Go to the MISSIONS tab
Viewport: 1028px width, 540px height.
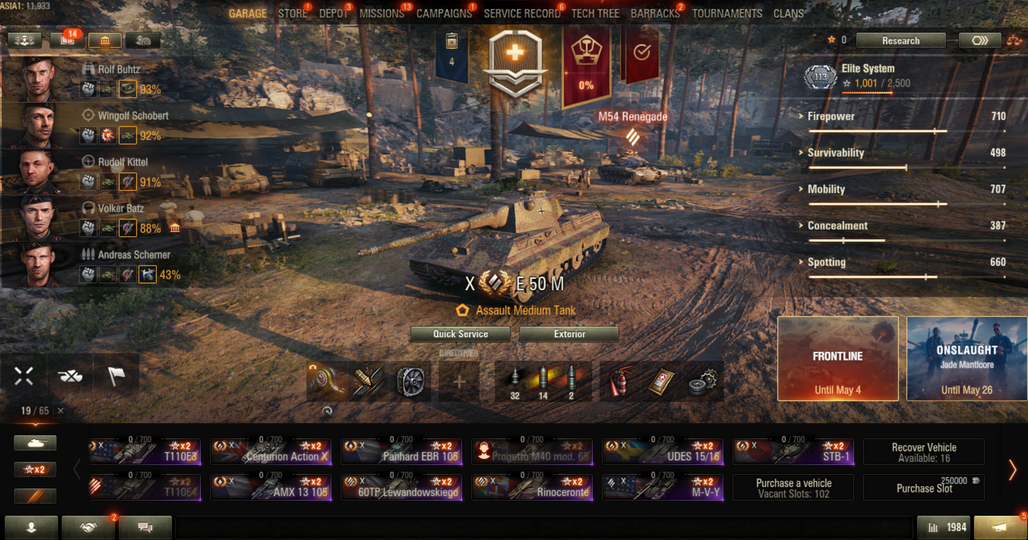point(382,13)
